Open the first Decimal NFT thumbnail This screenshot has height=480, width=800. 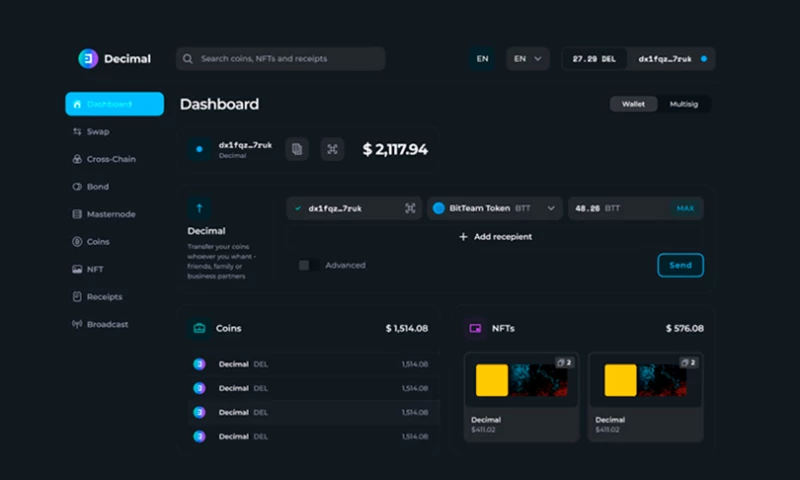click(x=521, y=380)
